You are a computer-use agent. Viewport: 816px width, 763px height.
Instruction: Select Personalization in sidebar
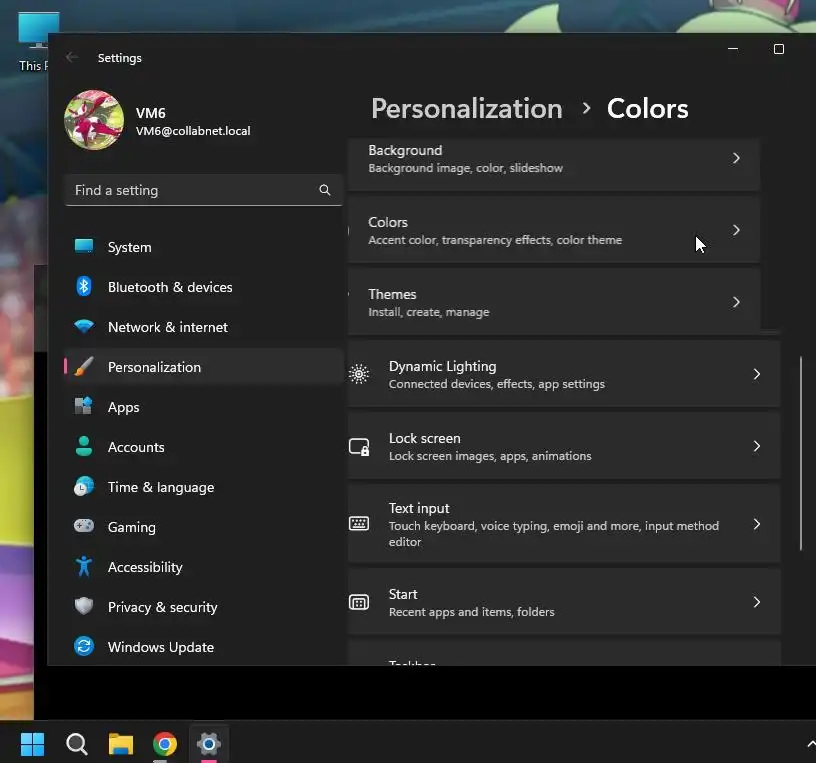coord(203,367)
